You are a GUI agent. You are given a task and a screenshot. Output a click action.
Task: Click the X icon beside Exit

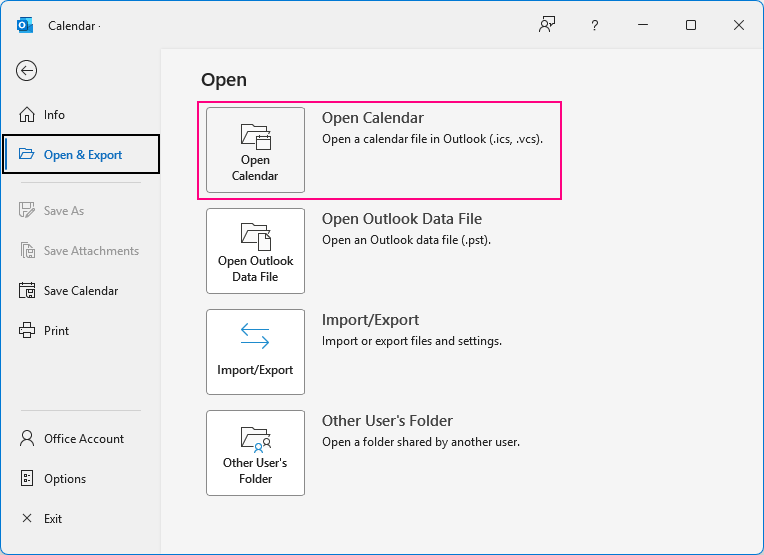(27, 518)
